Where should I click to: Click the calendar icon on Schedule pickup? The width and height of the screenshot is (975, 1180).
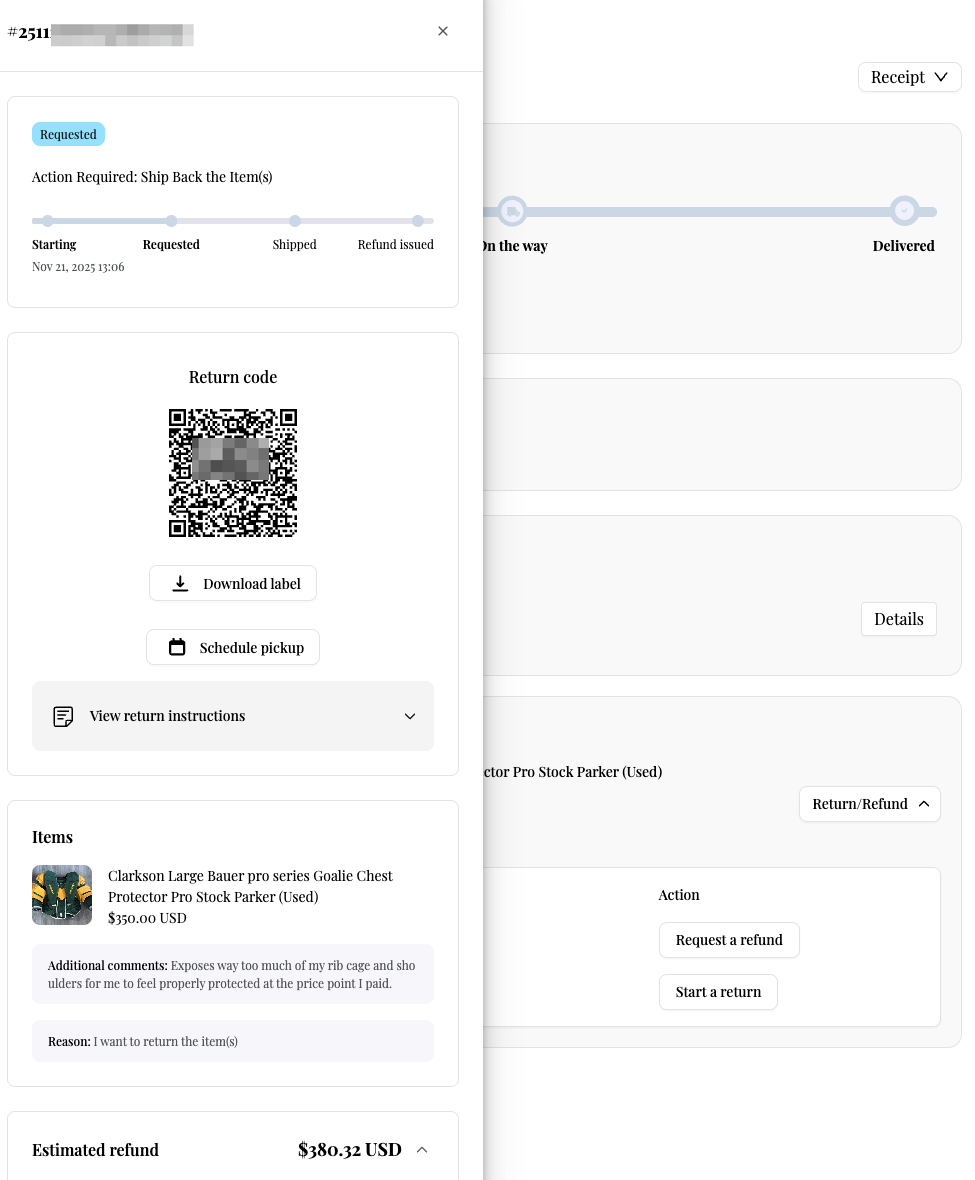(177, 647)
